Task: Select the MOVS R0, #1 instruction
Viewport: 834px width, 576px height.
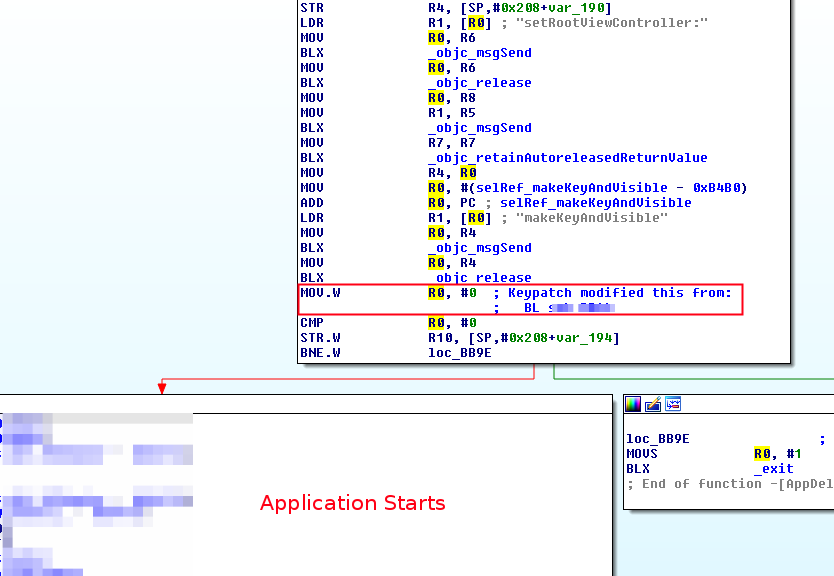Action: (714, 454)
